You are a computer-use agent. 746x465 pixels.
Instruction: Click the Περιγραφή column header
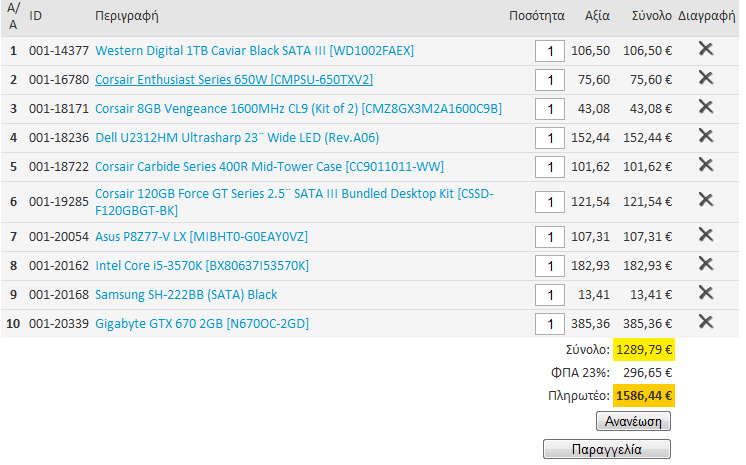click(127, 16)
